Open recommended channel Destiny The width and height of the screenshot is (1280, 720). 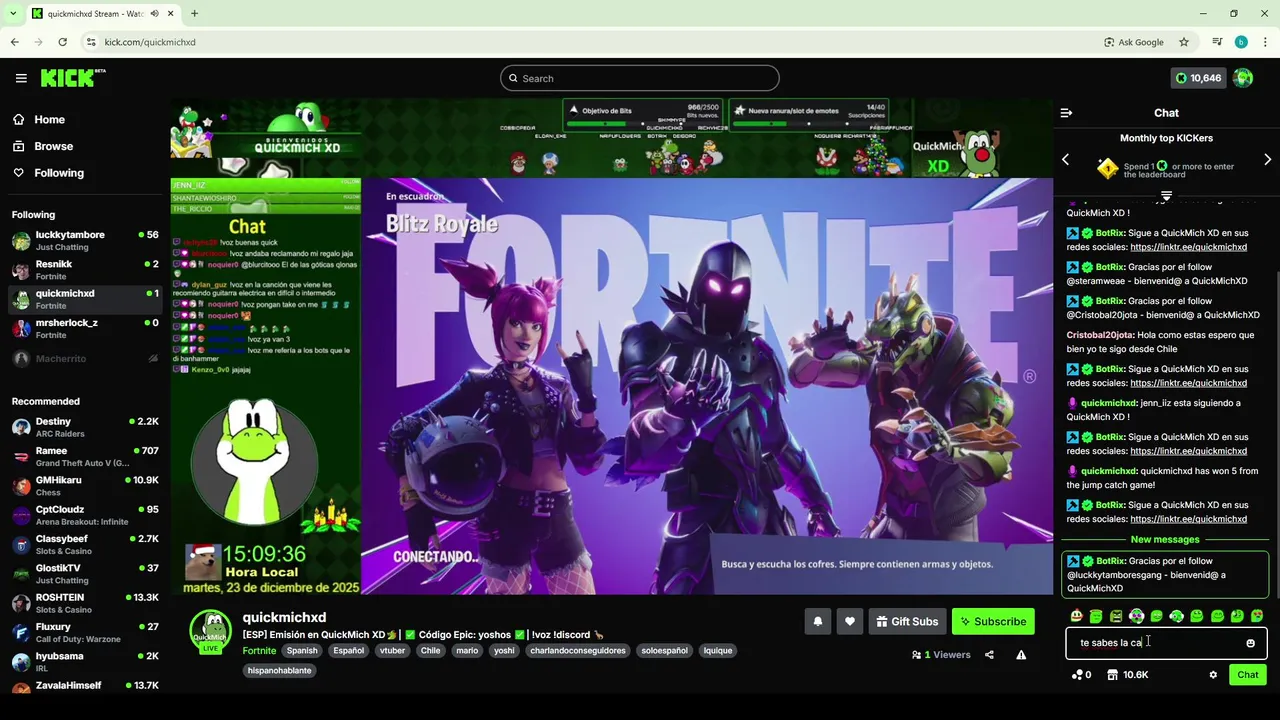coord(85,427)
